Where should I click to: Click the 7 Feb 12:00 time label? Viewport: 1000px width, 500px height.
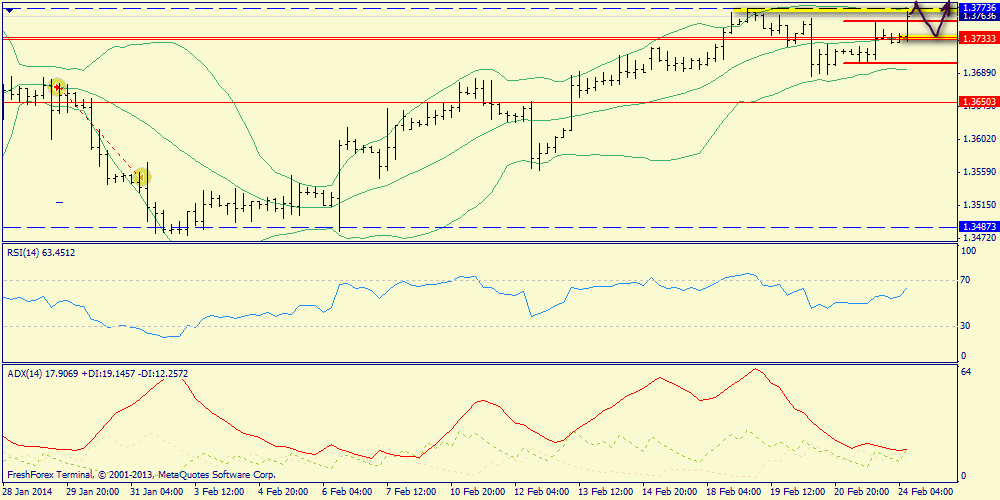click(413, 492)
